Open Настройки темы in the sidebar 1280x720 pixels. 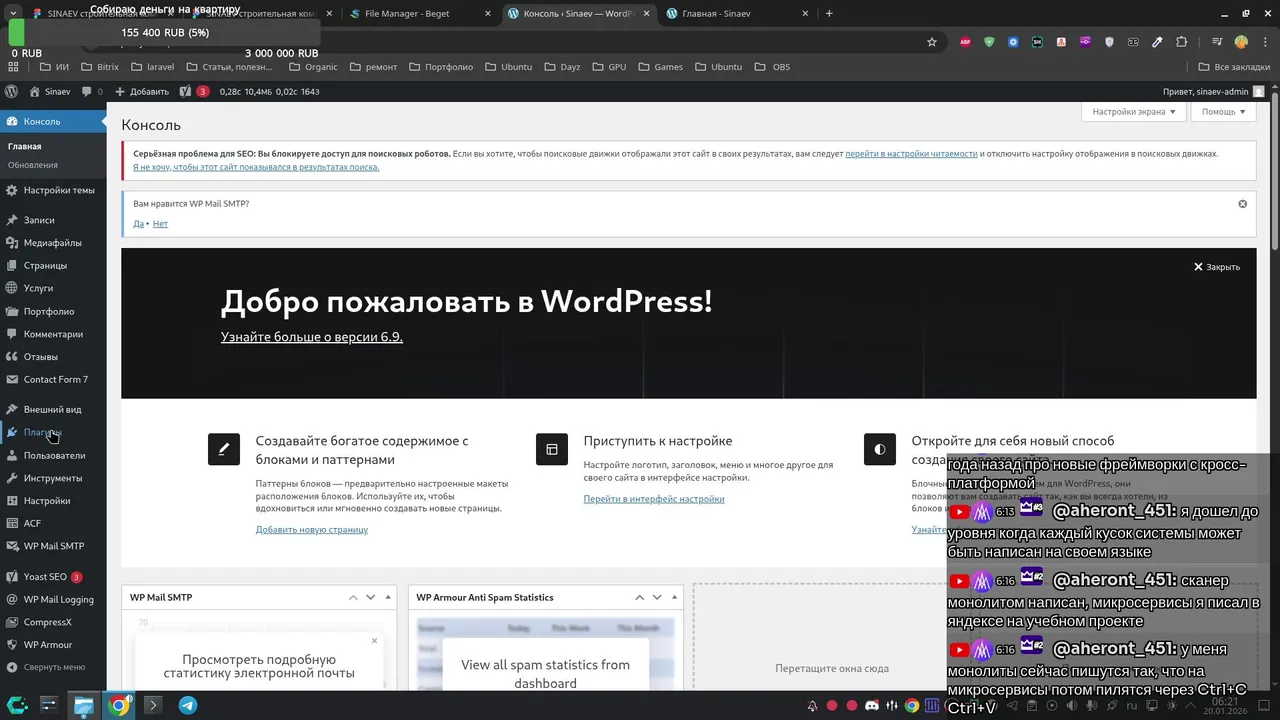click(53, 190)
